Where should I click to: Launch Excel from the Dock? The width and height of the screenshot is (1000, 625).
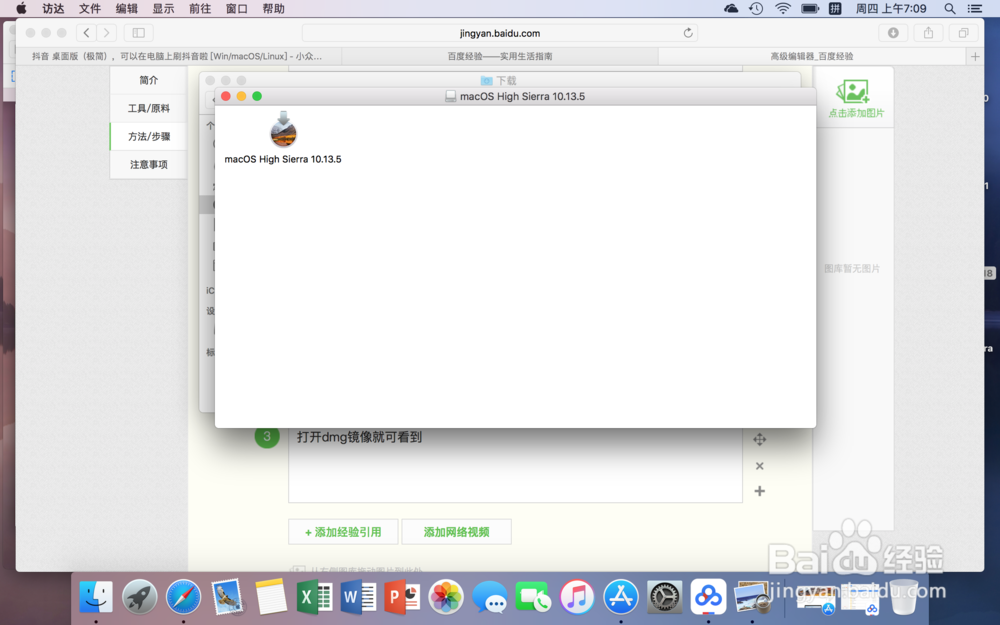point(314,598)
